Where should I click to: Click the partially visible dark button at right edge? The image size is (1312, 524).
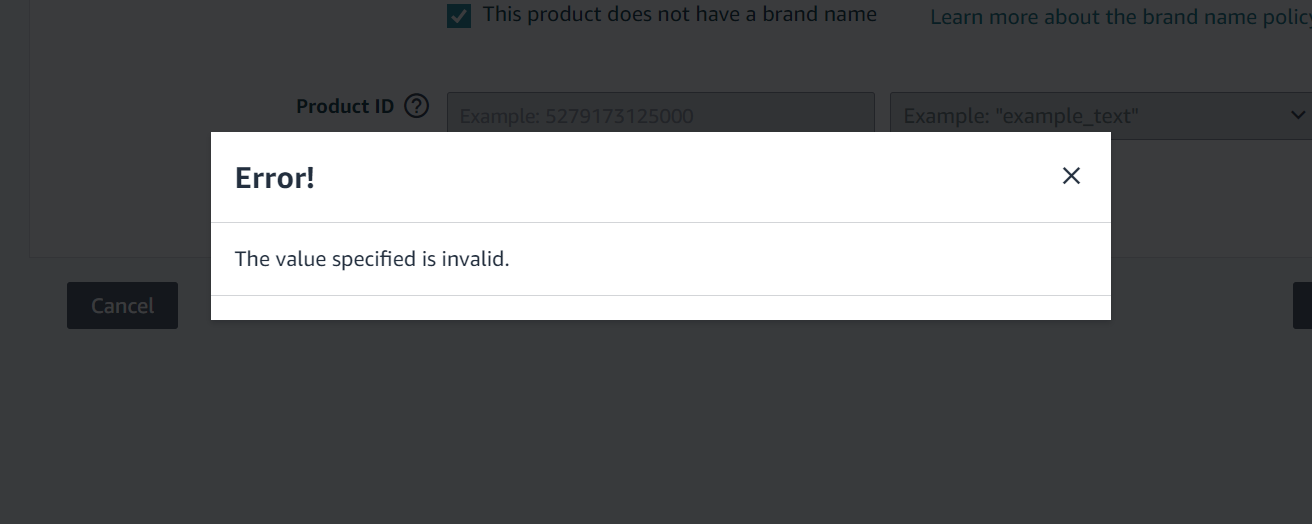coord(1302,306)
